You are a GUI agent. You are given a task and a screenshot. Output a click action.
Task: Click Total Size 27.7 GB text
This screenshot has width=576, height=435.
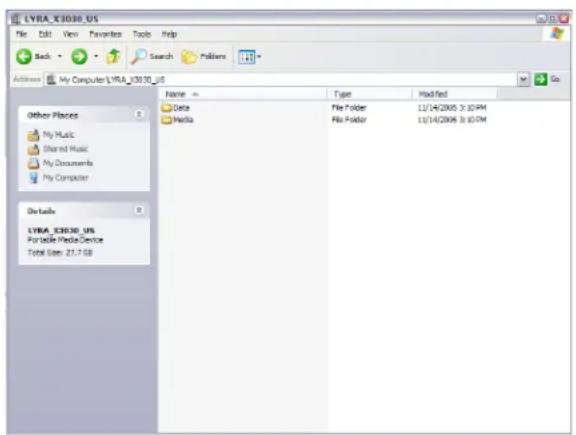(x=60, y=253)
